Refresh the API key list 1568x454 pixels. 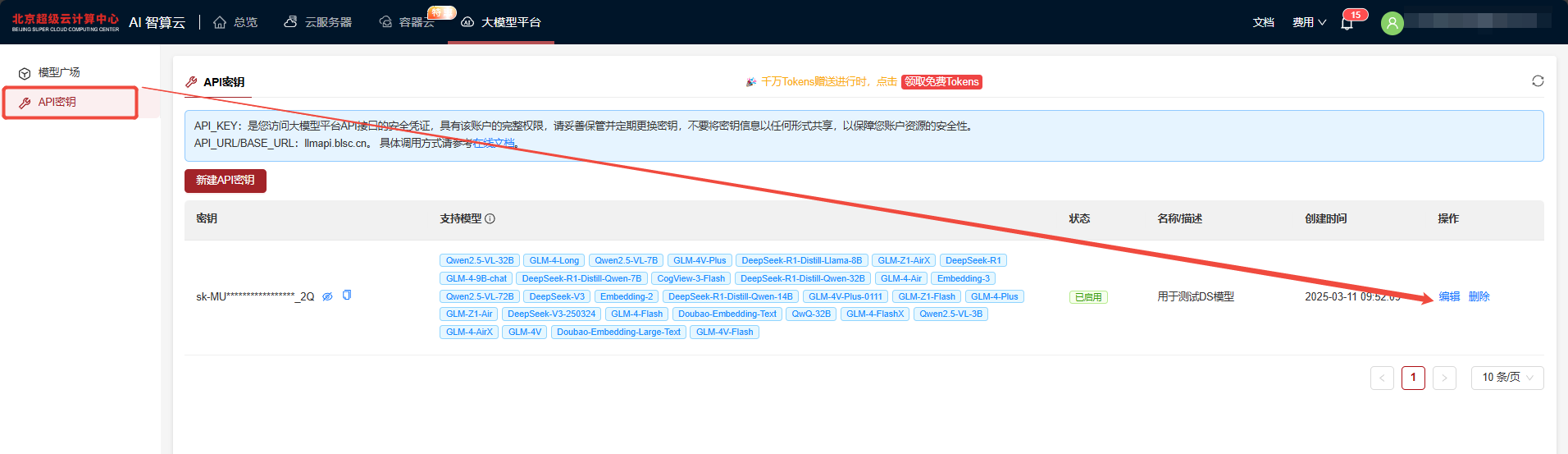(x=1538, y=81)
